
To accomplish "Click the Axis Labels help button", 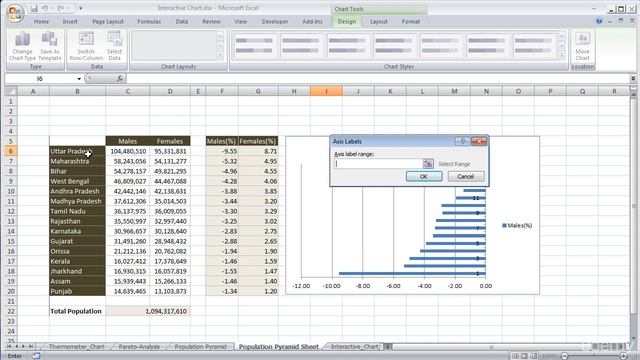I will pos(462,141).
